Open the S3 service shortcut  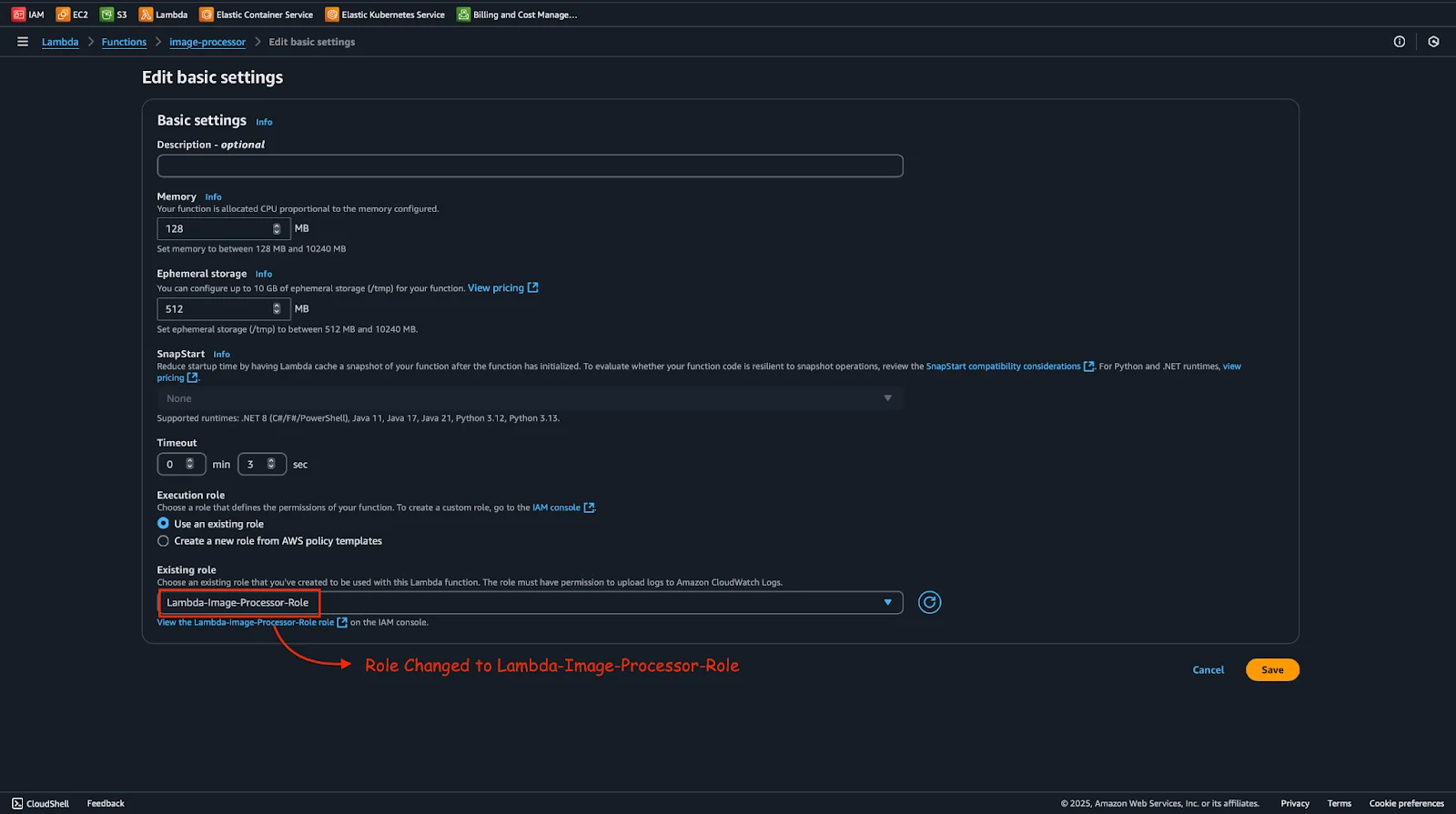114,15
